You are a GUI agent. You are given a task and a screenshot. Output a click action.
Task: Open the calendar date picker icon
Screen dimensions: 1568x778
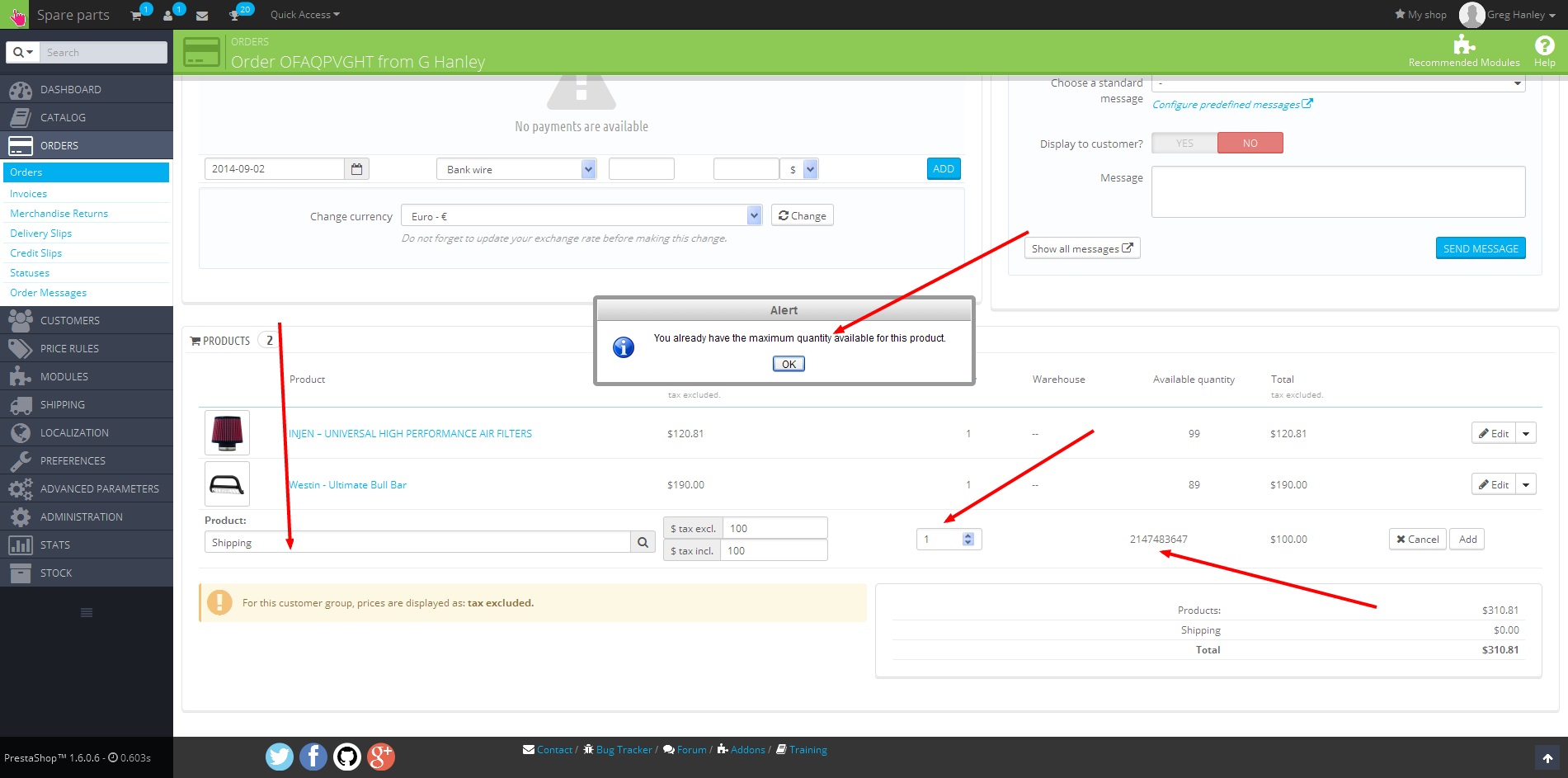(356, 169)
